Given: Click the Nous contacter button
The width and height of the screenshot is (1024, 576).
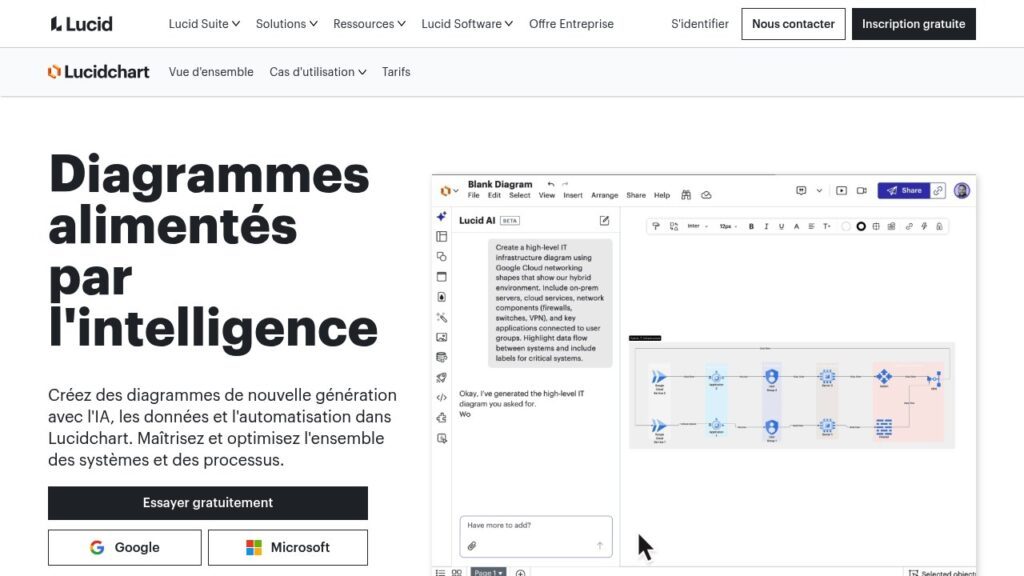Looking at the screenshot, I should 793,24.
